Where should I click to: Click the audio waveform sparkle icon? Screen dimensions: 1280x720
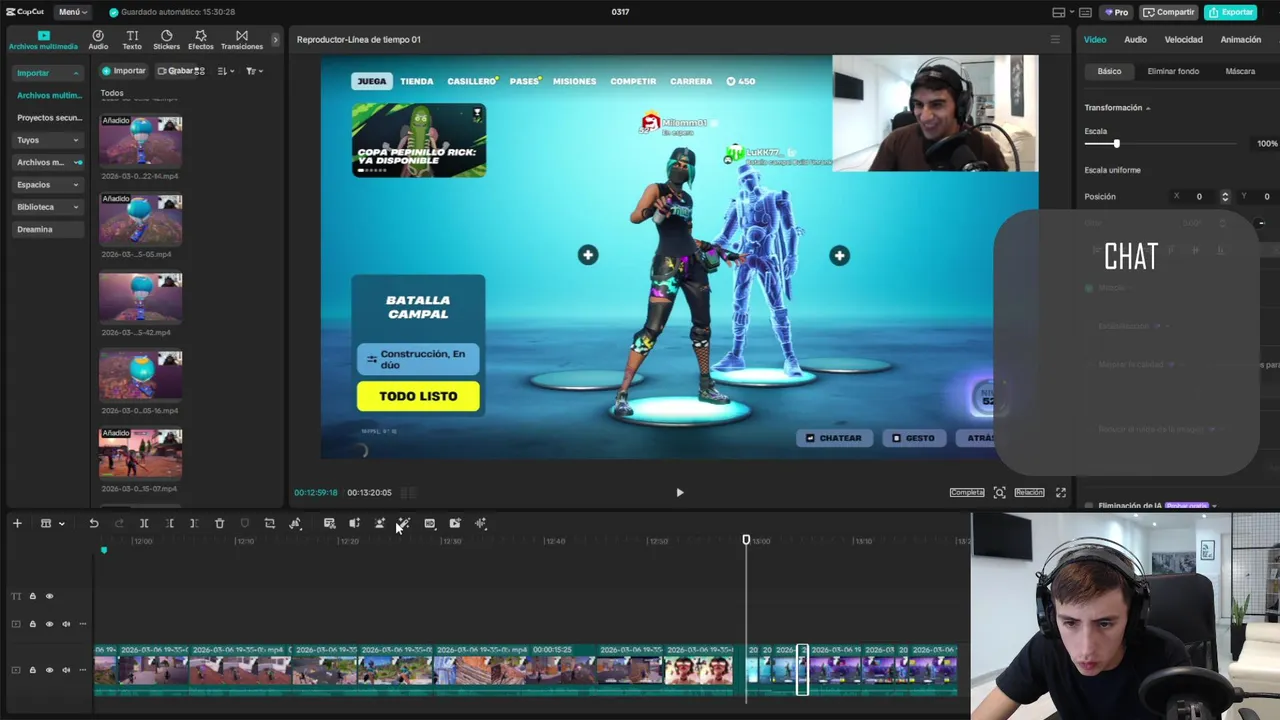point(481,523)
